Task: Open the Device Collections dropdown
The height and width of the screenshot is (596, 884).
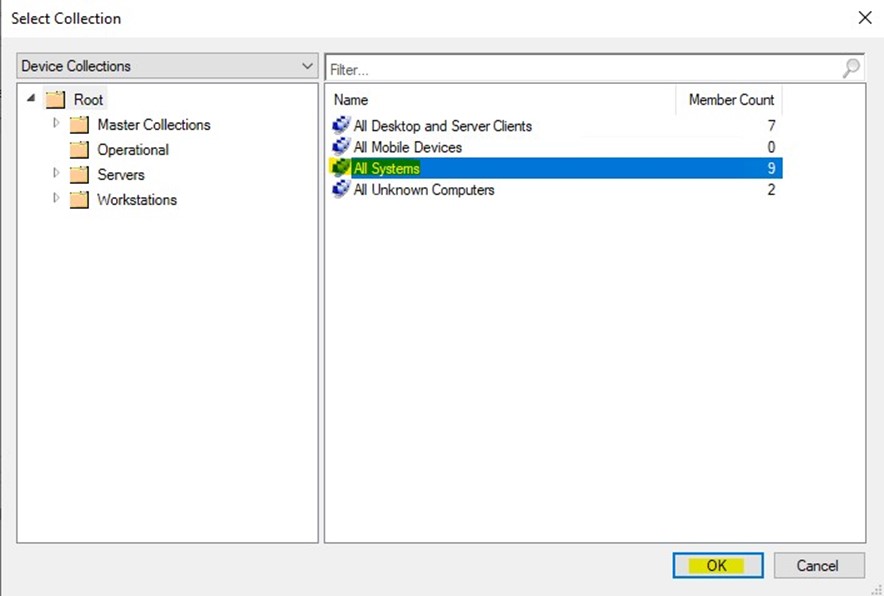Action: 306,66
